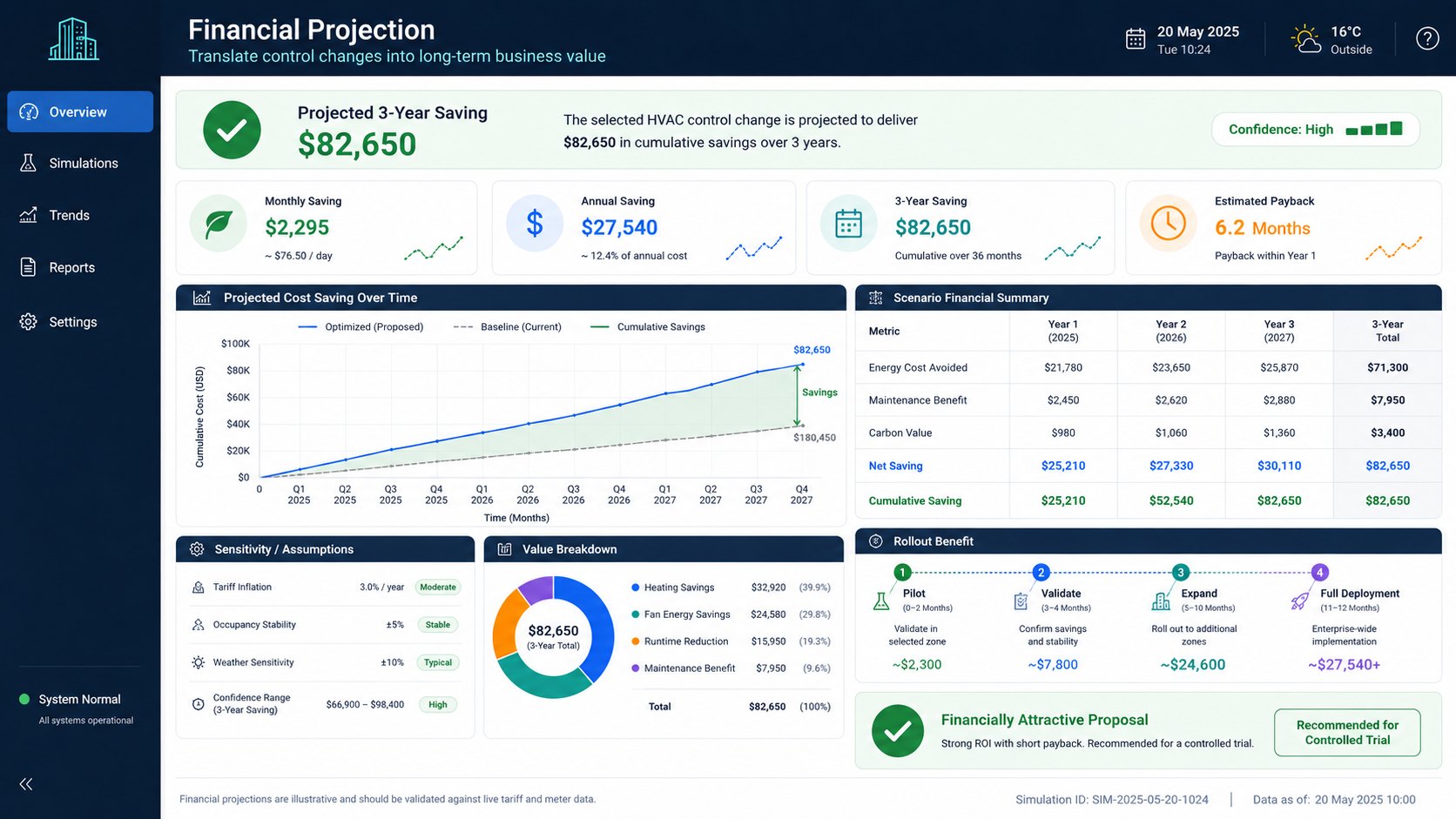Click the Estimated Payback clock icon

pyautogui.click(x=1169, y=224)
